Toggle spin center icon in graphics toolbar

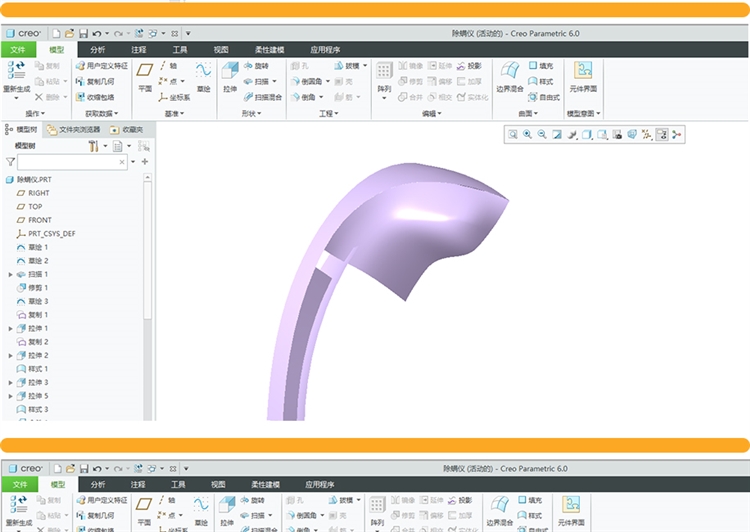click(676, 134)
